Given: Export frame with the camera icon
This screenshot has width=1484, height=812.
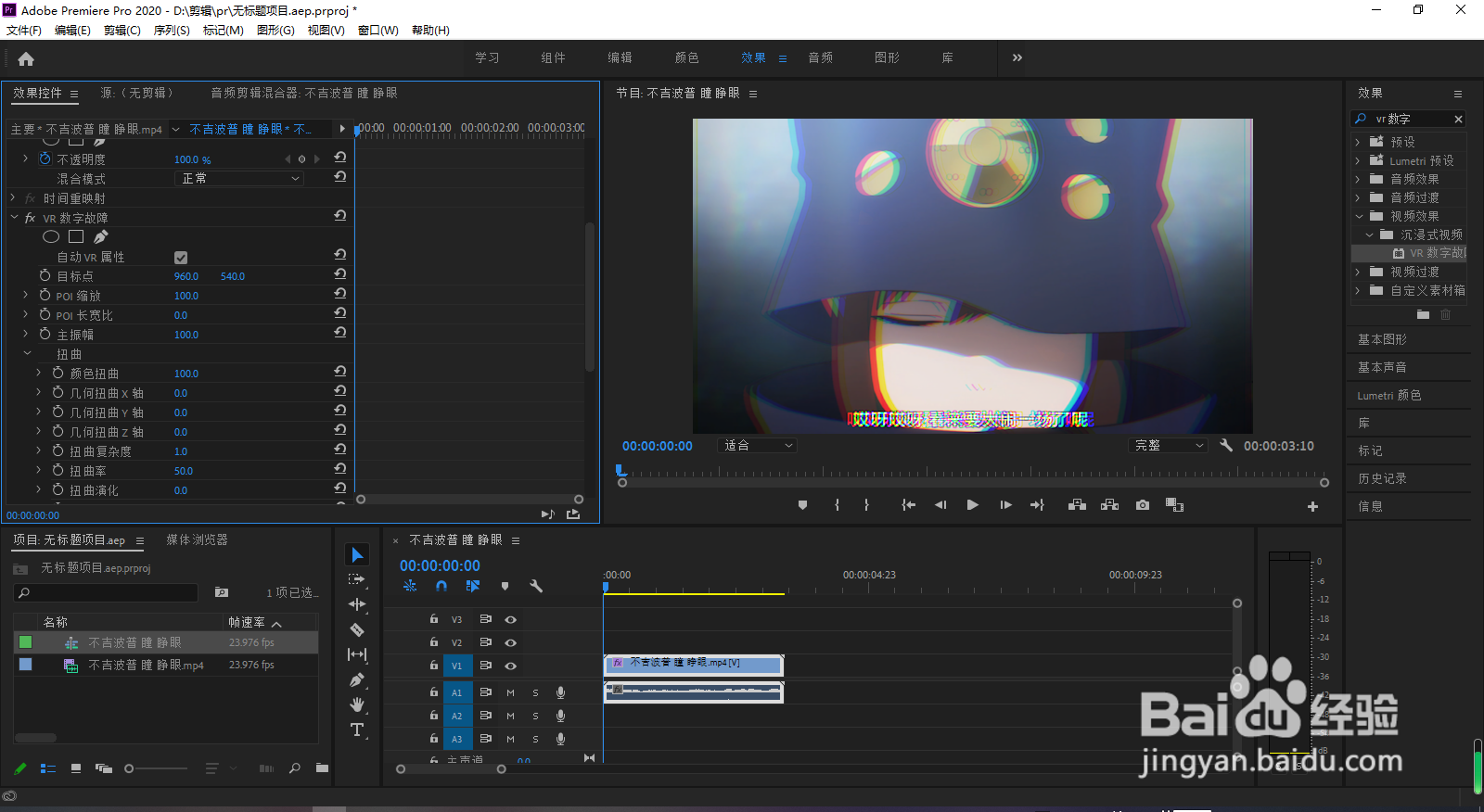Looking at the screenshot, I should coord(1143,505).
